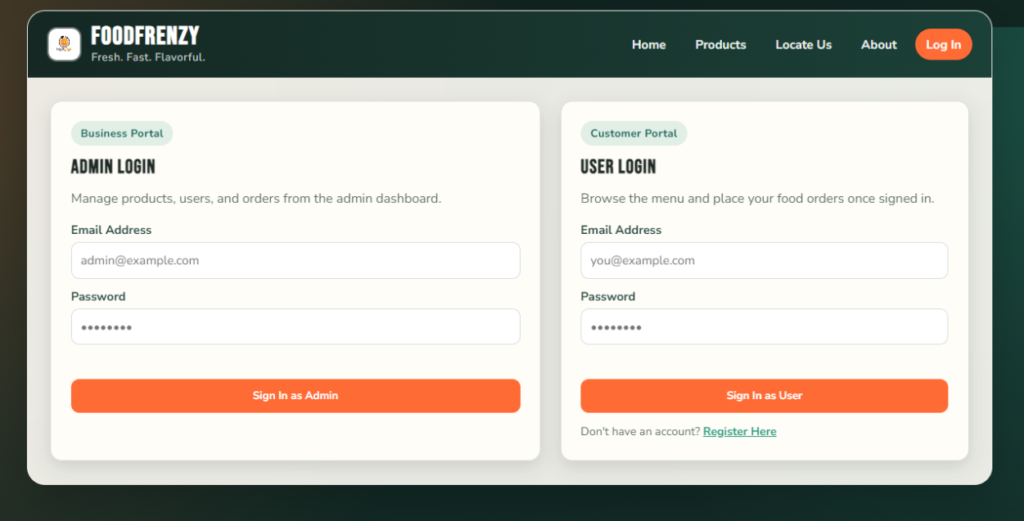Open the Home nav item
The width and height of the screenshot is (1024, 521).
[x=648, y=44]
